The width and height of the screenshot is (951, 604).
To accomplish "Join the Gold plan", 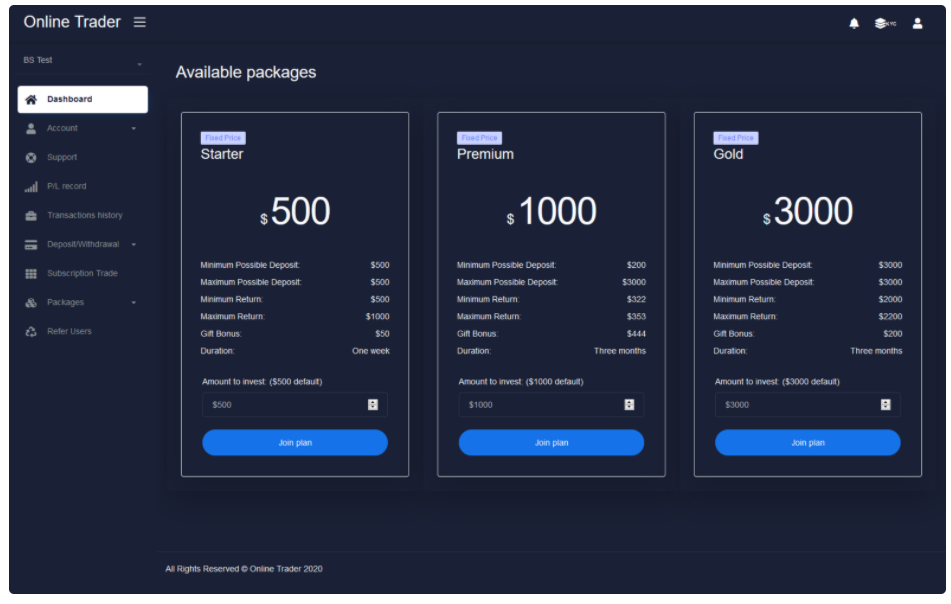I will coord(807,443).
